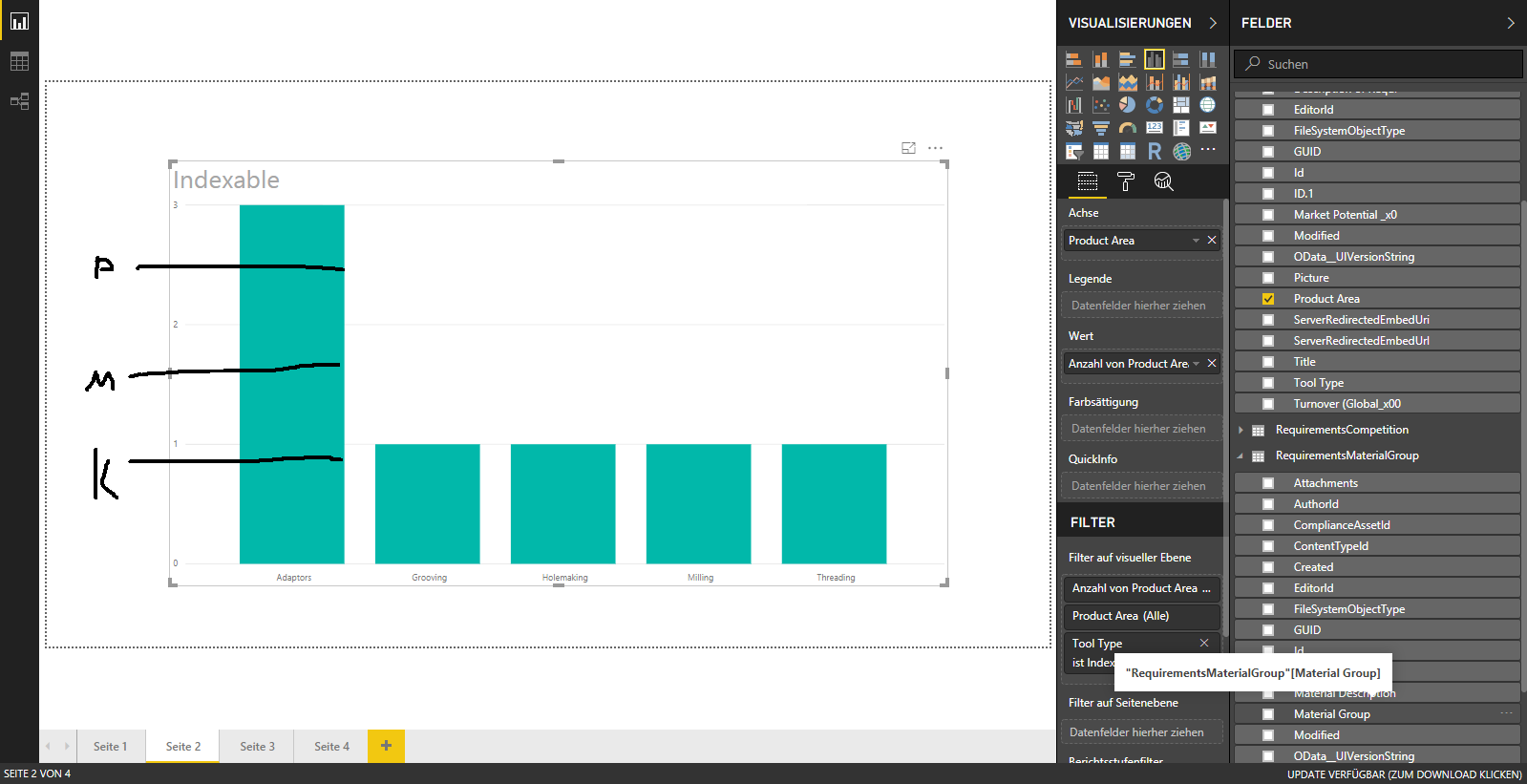Remove Product Area from the Achse well
Screen dimensions: 1527x784
pos(1212,241)
